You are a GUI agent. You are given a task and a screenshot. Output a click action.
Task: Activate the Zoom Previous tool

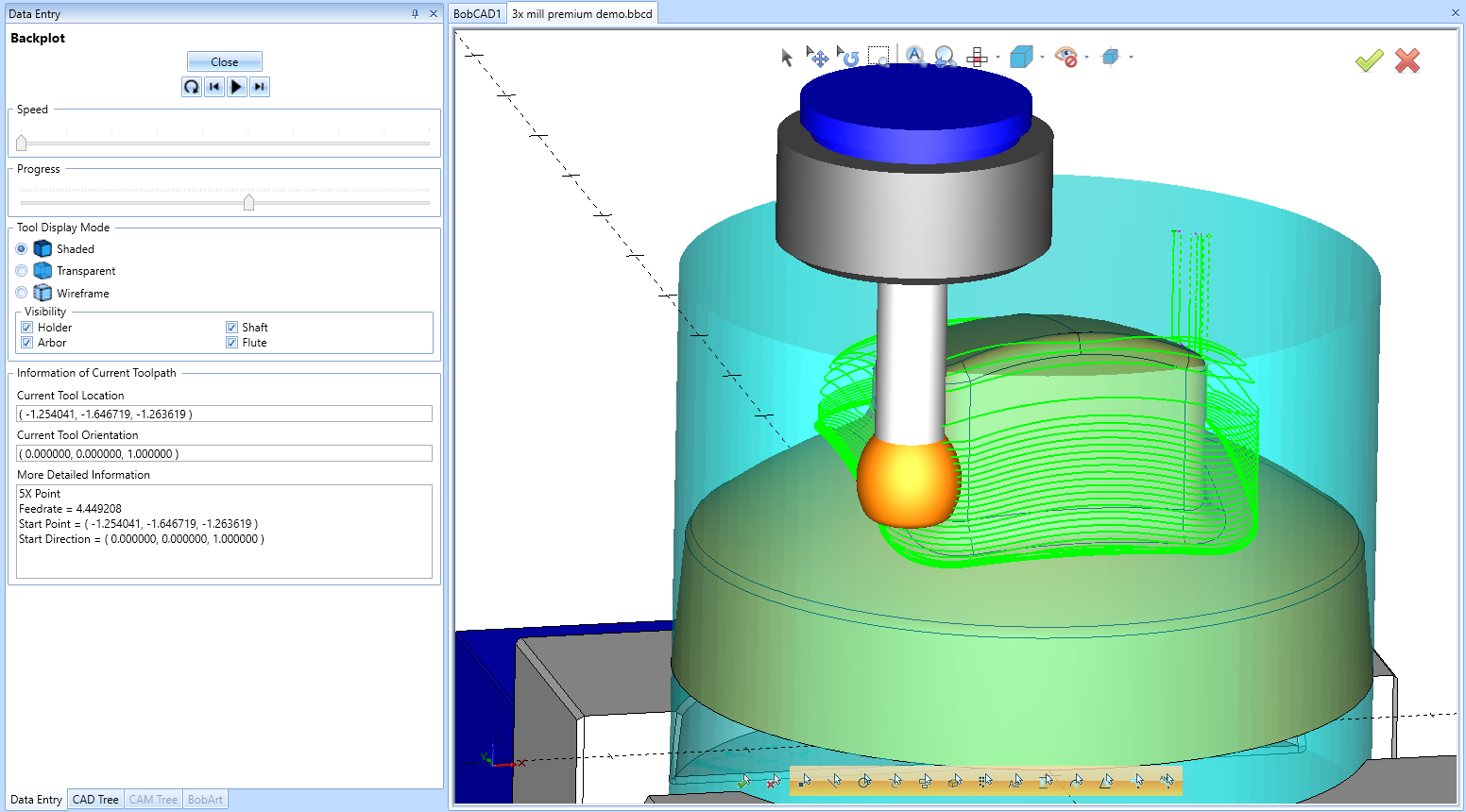click(945, 57)
